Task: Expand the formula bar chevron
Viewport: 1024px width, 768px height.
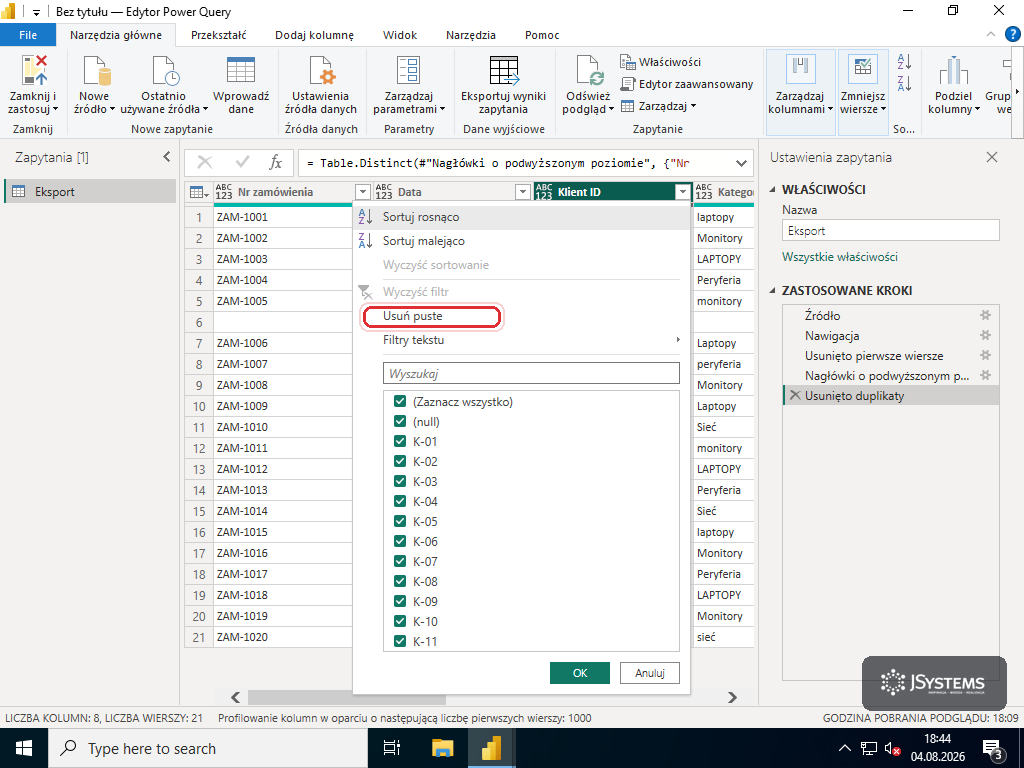Action: [x=741, y=163]
